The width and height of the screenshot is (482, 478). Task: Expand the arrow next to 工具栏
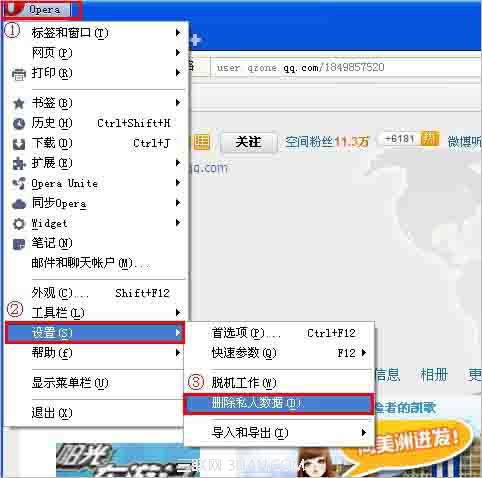178,313
